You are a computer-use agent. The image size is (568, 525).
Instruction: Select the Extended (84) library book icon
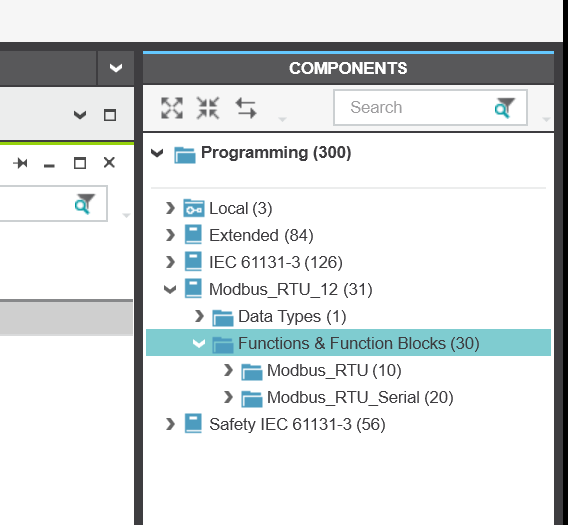[x=193, y=235]
